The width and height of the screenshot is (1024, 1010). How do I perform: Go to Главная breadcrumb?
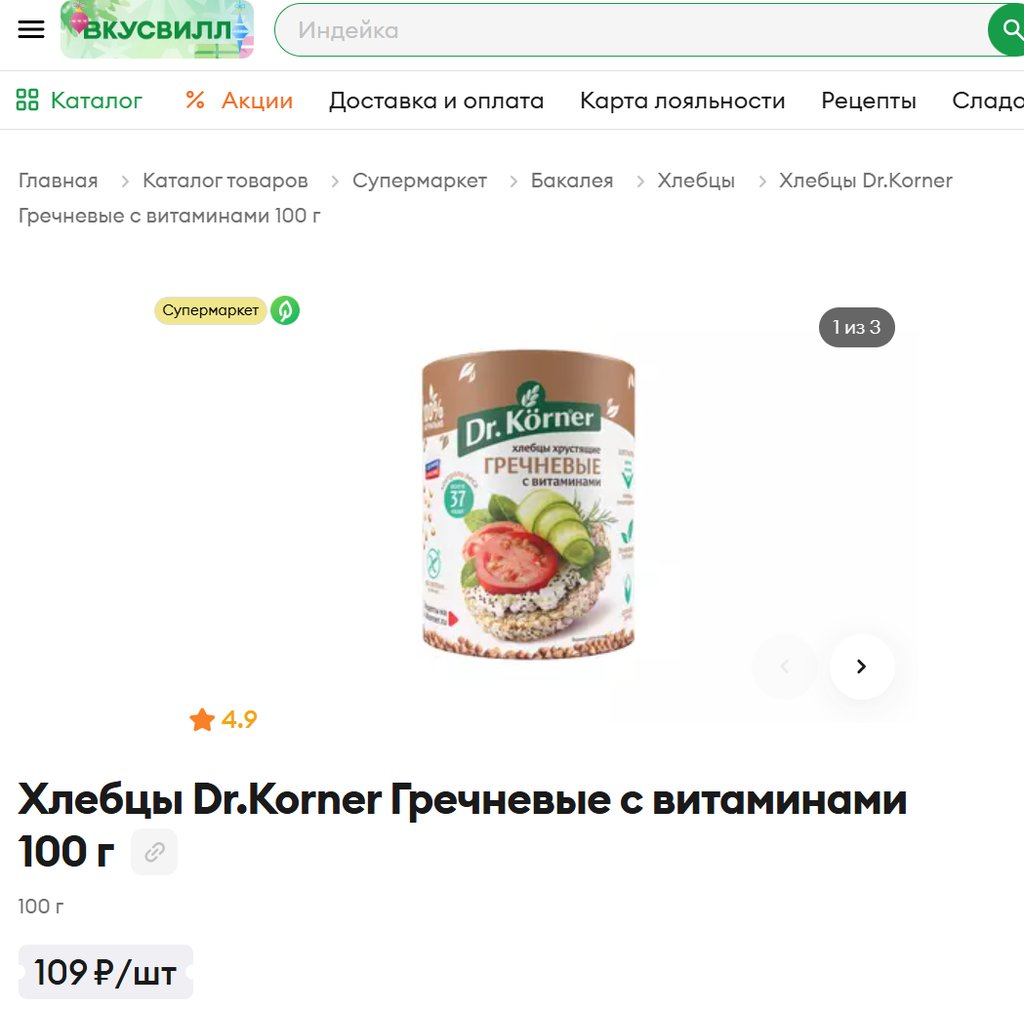point(58,180)
